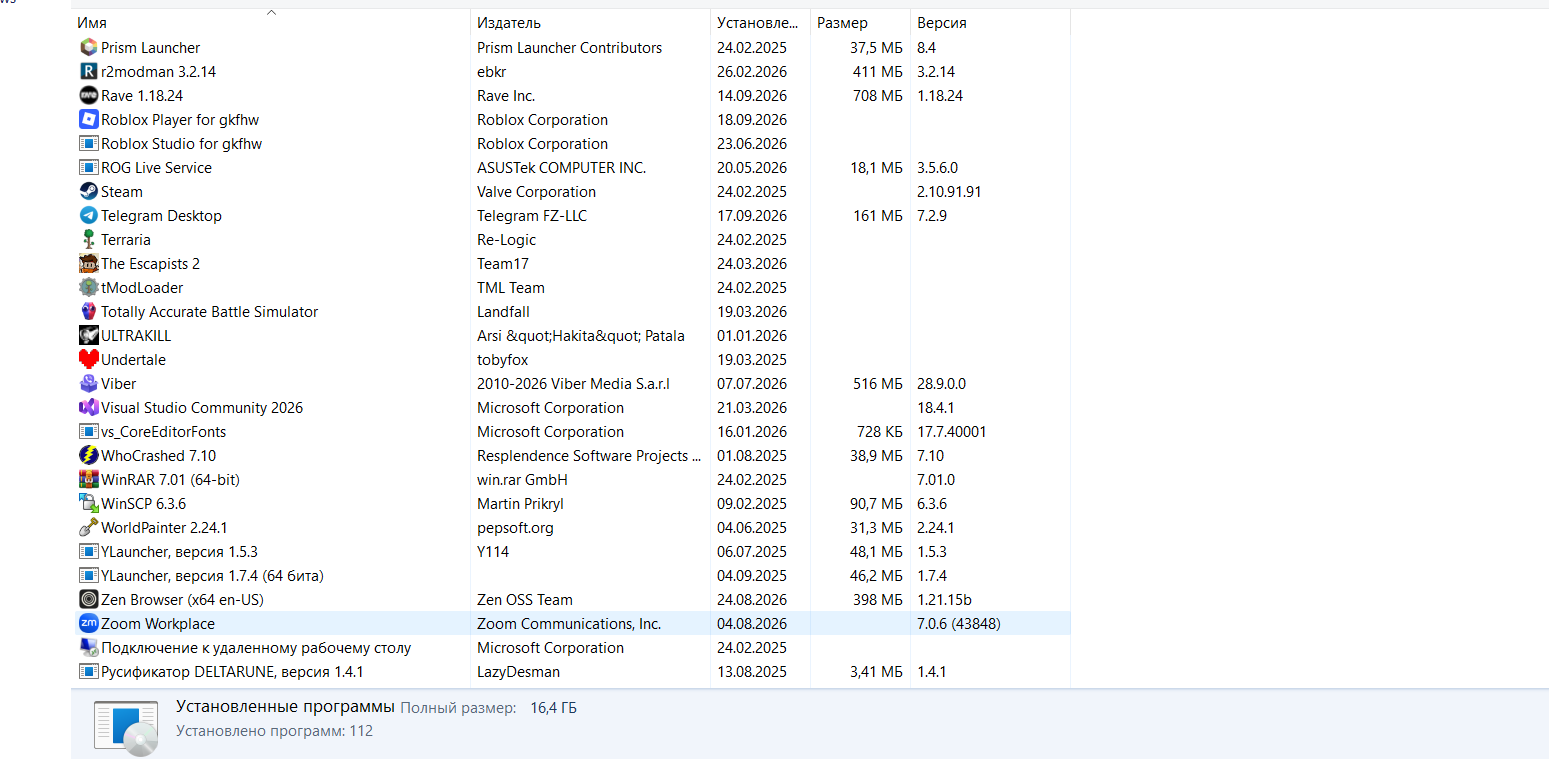The width and height of the screenshot is (1549, 759).
Task: Select the WinSCP 6.3.6 icon
Action: 88,503
